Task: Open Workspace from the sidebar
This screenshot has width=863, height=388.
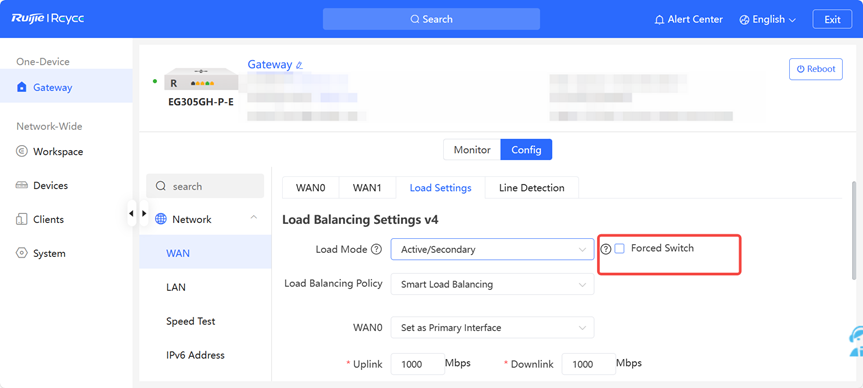Action: pos(58,151)
